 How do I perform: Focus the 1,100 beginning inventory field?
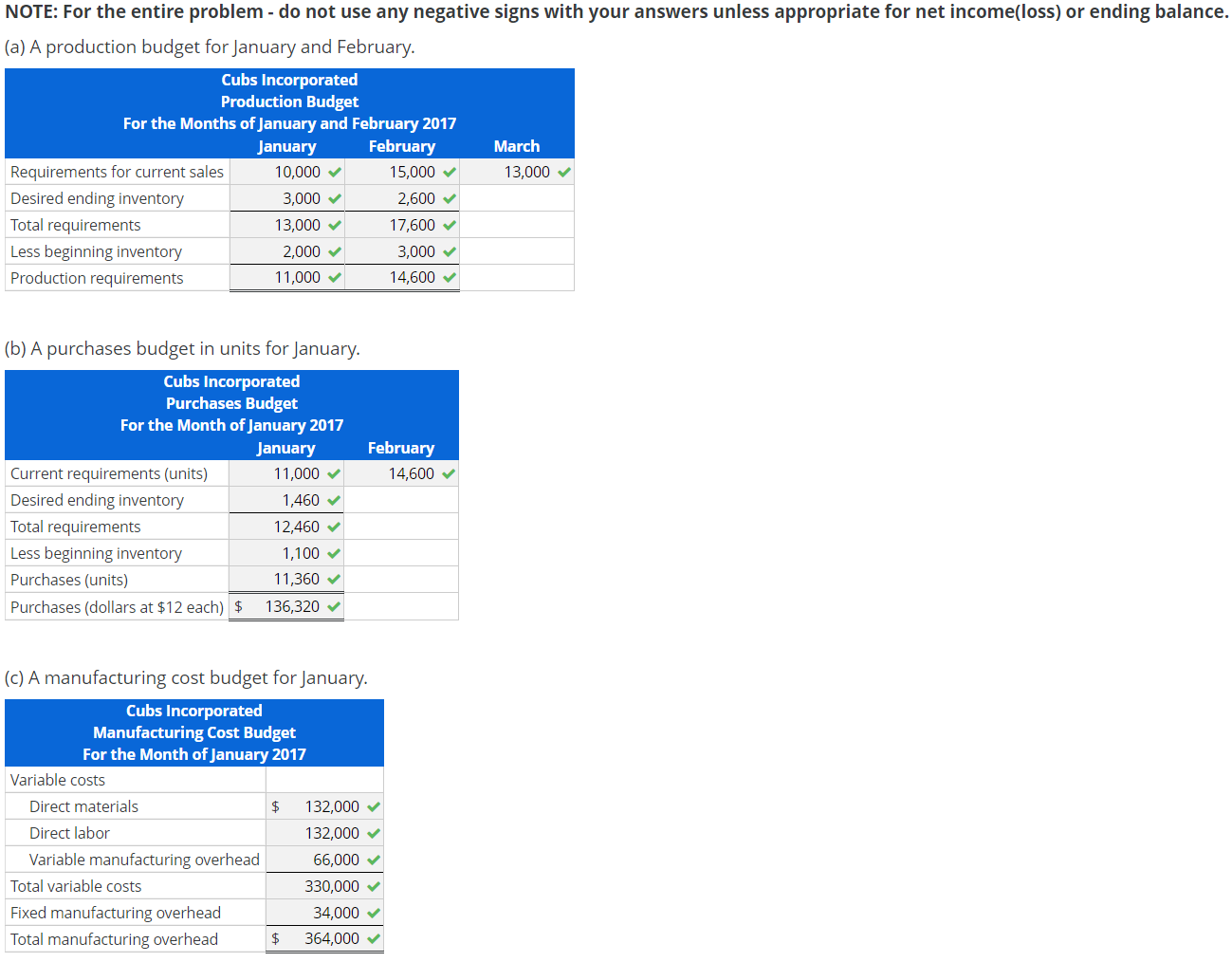285,553
